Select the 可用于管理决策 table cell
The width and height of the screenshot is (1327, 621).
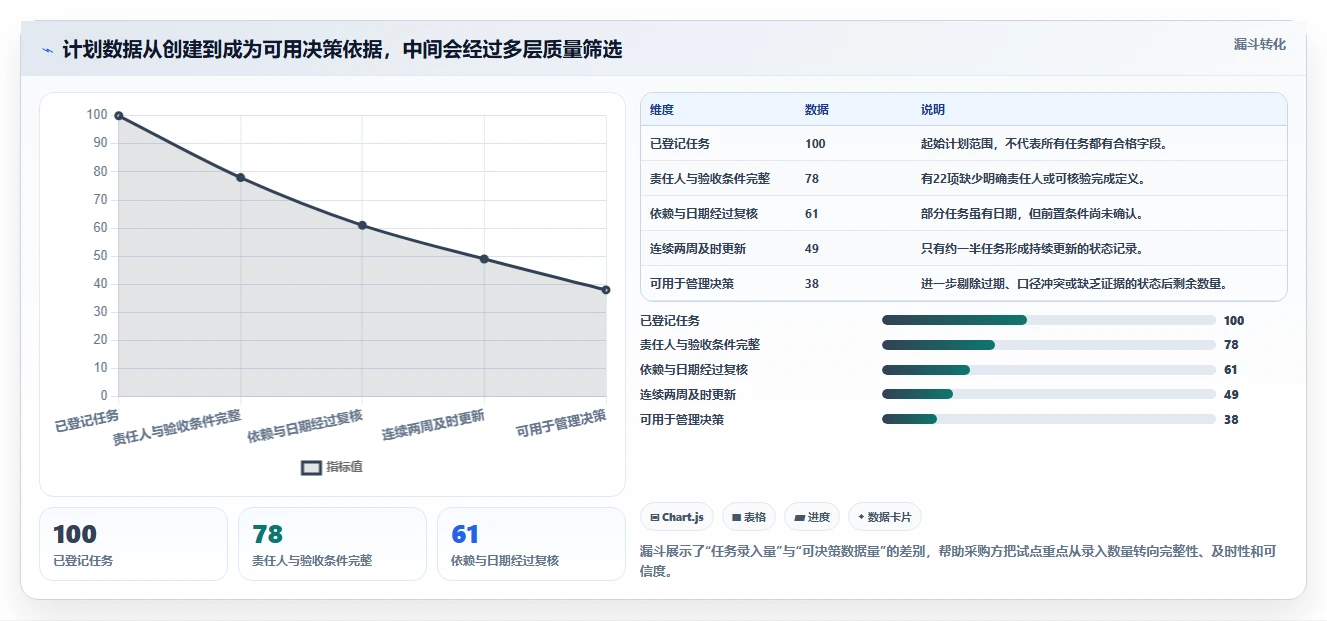click(692, 284)
